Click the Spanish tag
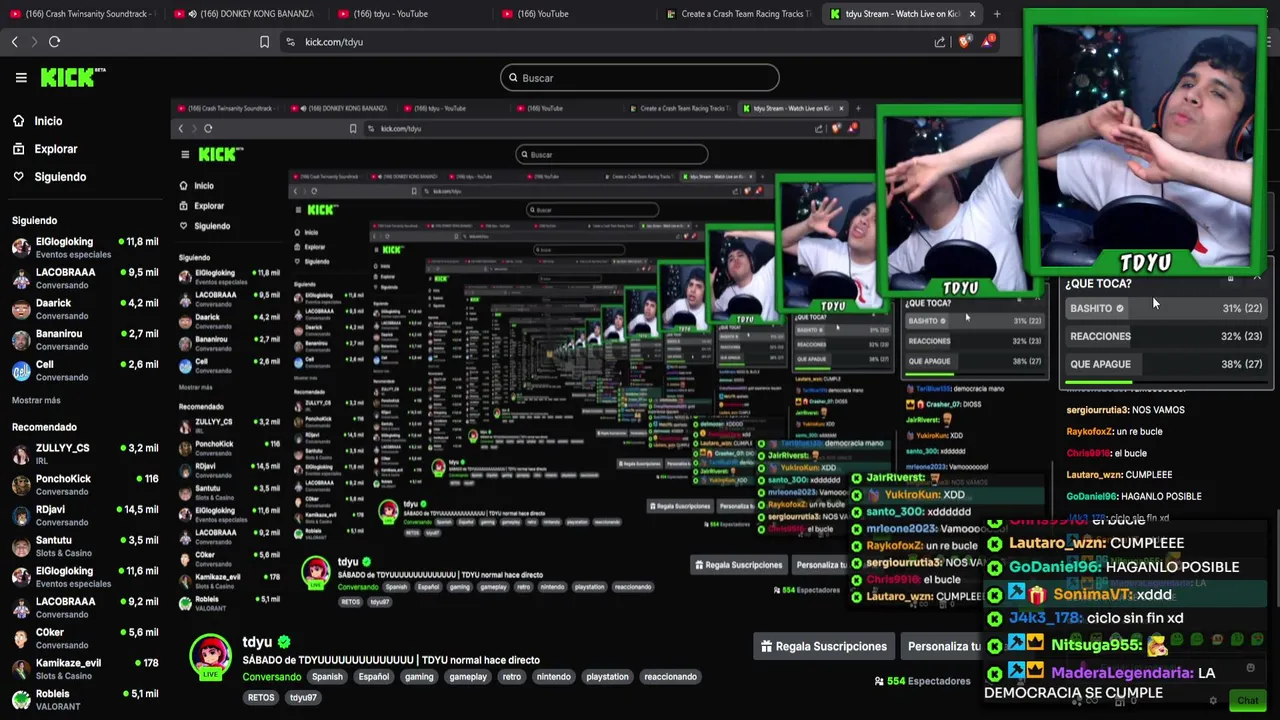 [327, 677]
